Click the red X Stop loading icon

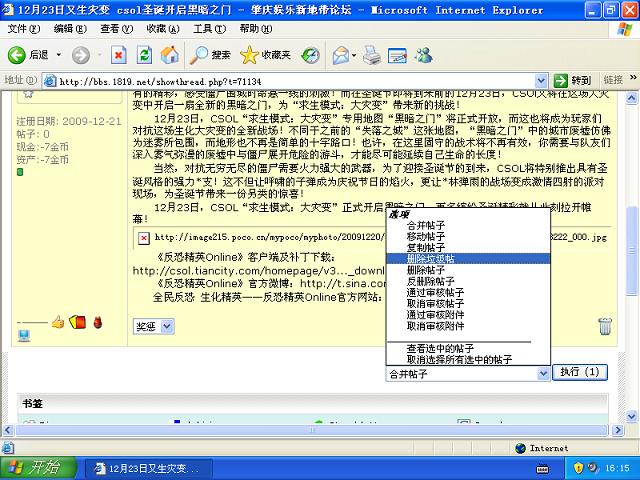[x=118, y=54]
